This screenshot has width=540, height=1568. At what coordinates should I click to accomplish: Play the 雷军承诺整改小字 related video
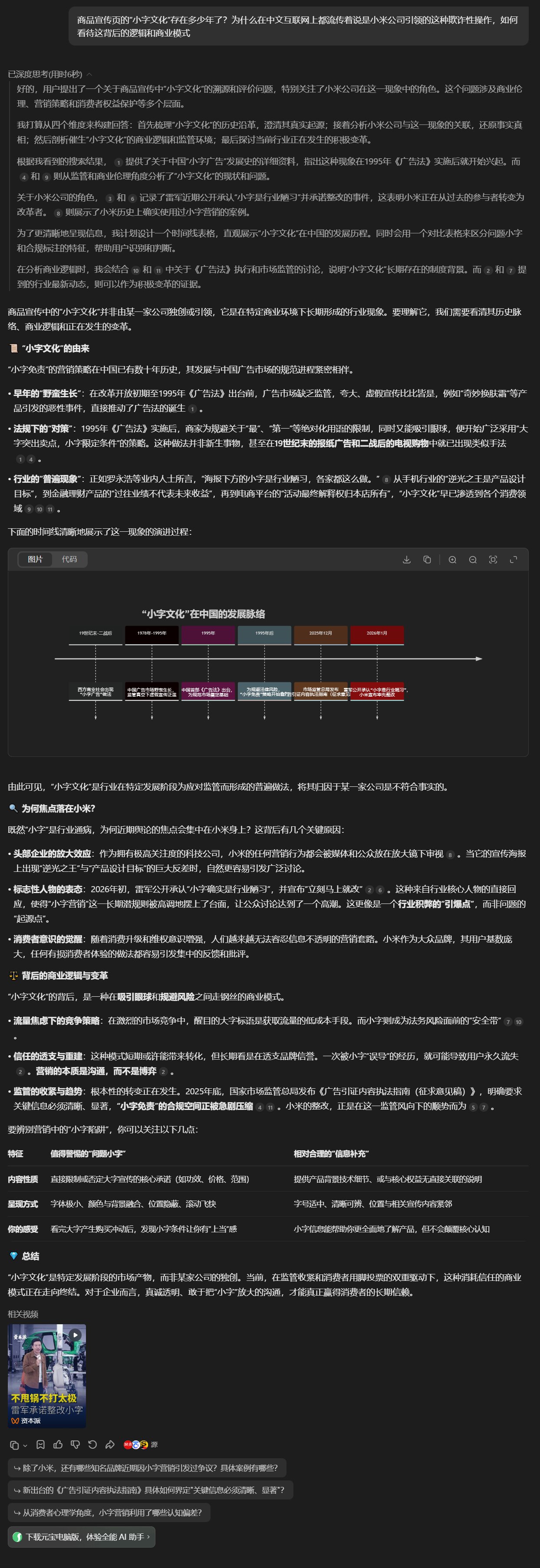click(x=47, y=1376)
